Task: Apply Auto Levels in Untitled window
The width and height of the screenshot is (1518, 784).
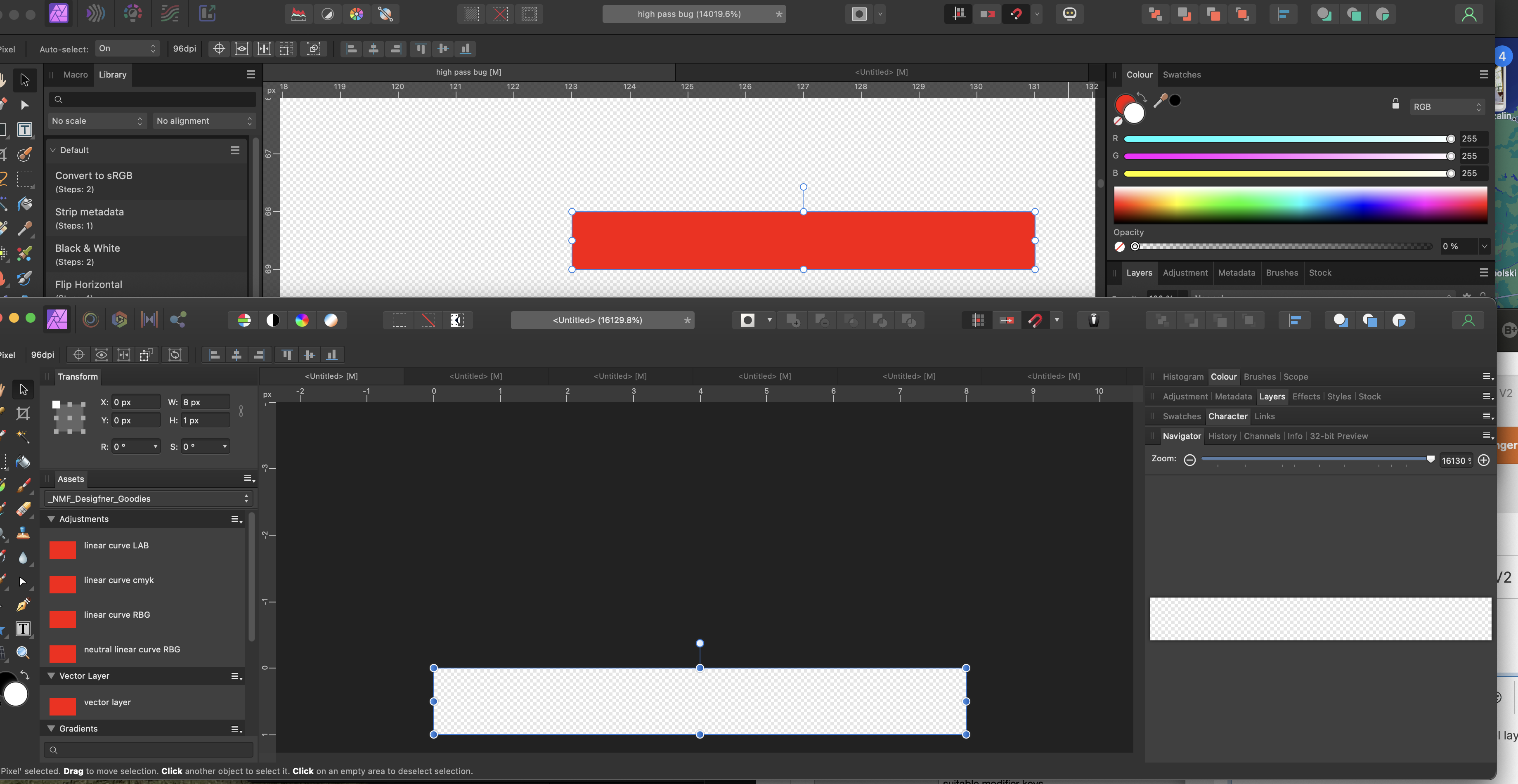Action: [244, 321]
